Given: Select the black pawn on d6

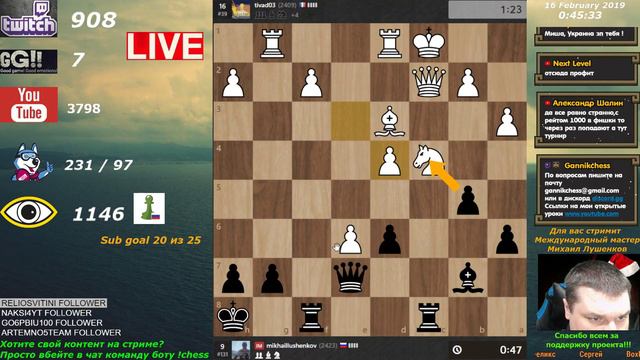Looking at the screenshot, I should pos(389,239).
